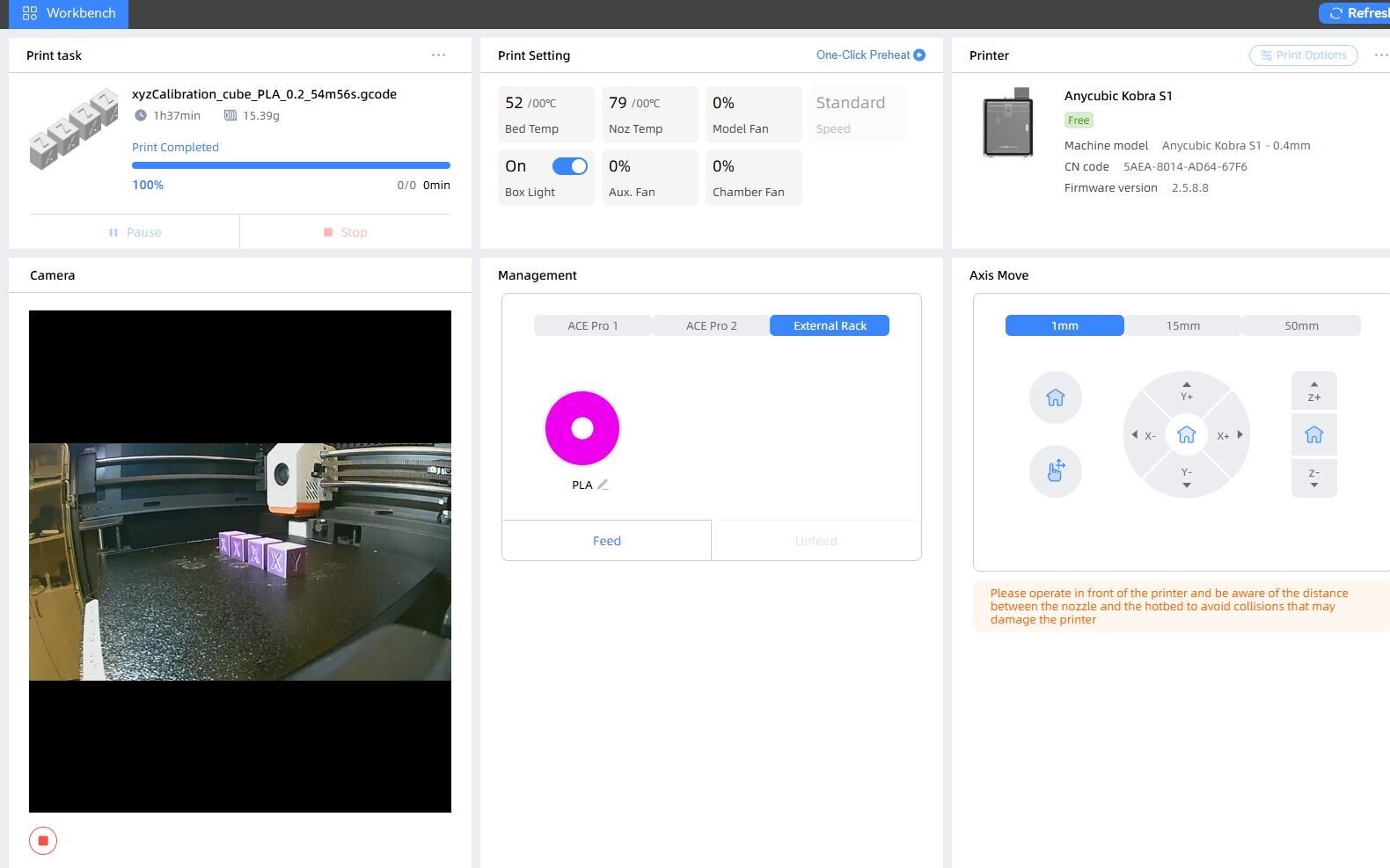Open the Bed Temp setting
The width and height of the screenshot is (1390, 868).
[545, 114]
